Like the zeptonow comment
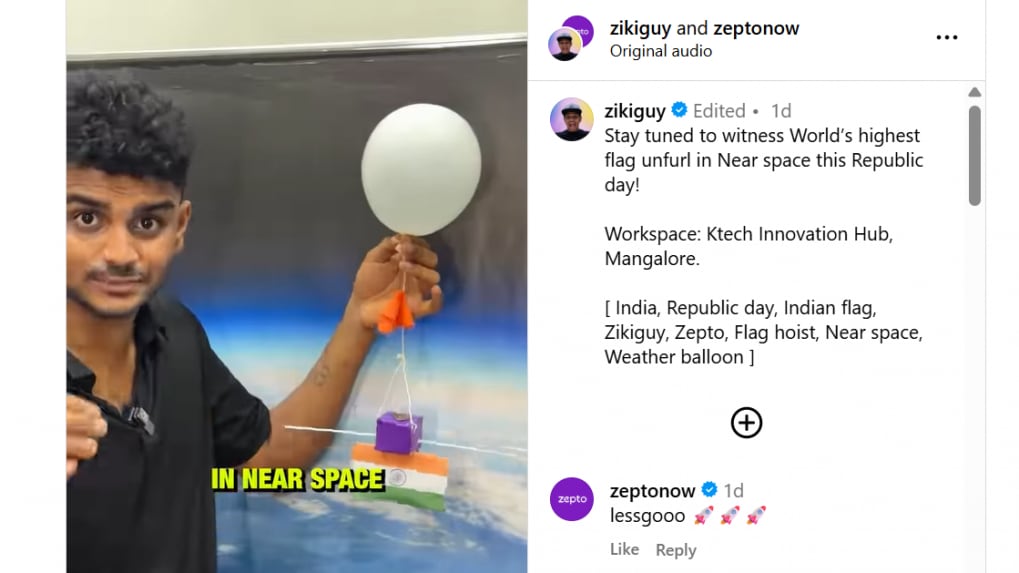1019x573 pixels. pos(624,550)
